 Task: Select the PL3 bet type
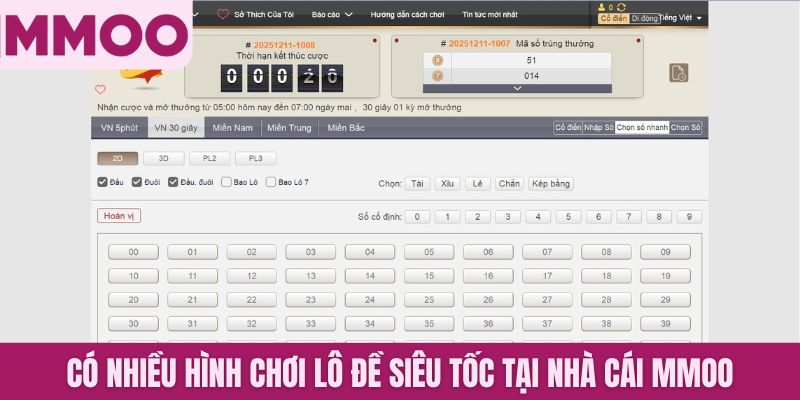pos(256,158)
